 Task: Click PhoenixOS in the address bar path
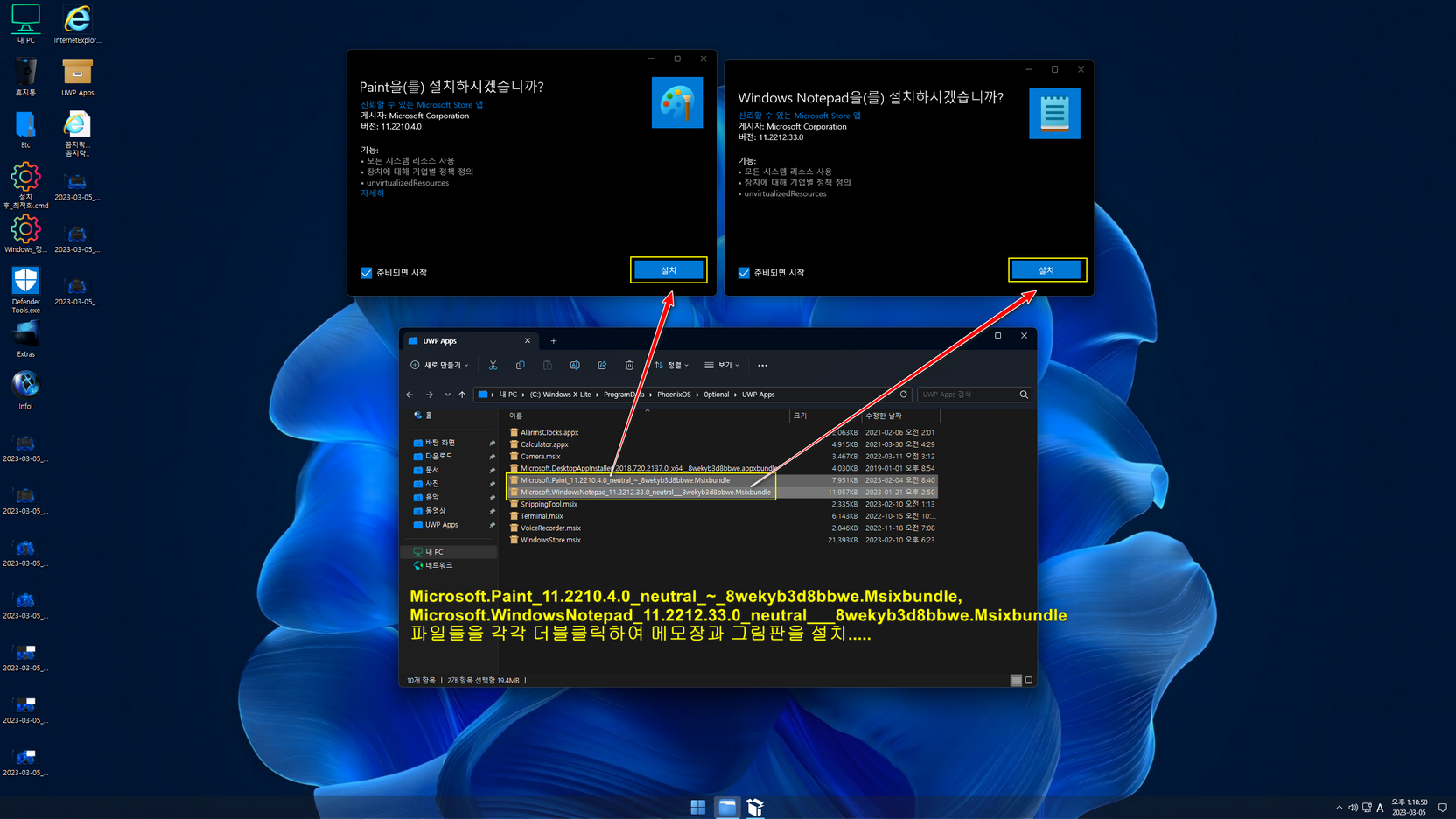point(674,395)
